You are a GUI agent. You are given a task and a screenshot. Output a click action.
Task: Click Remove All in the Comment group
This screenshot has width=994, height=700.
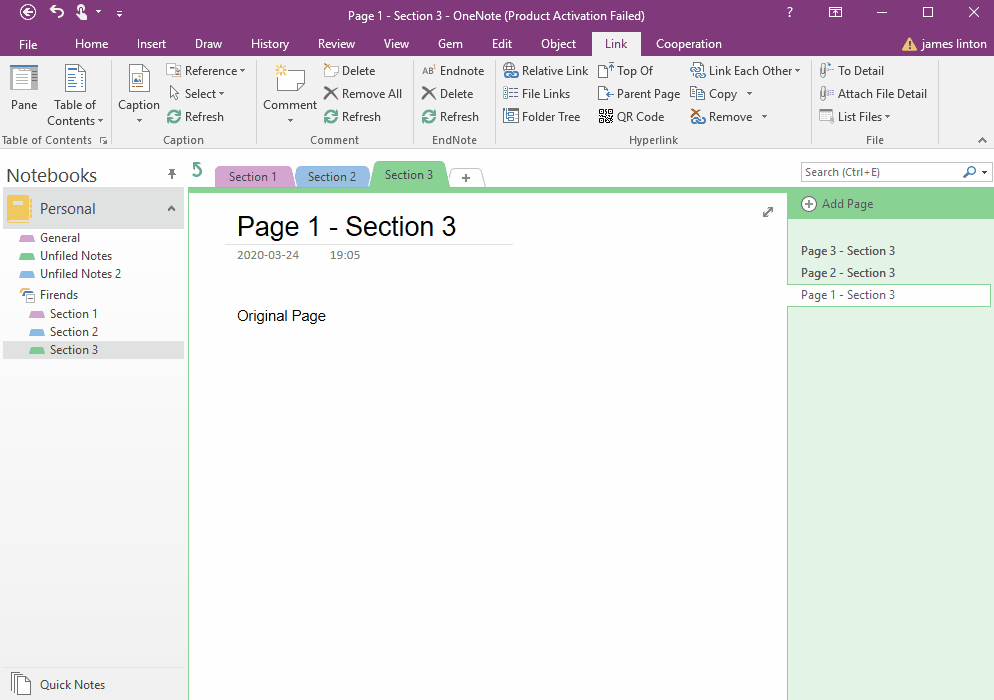pos(363,93)
